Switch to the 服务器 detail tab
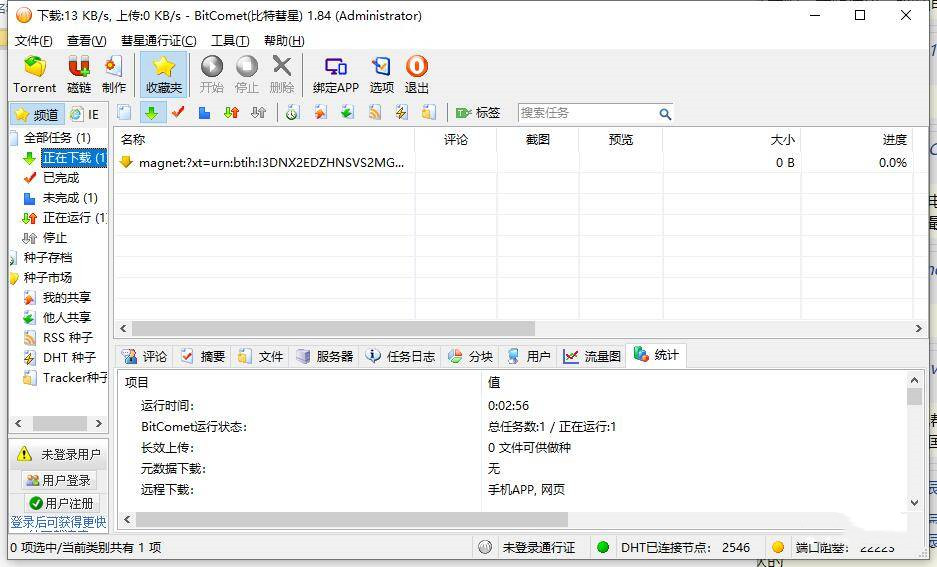 pyautogui.click(x=325, y=356)
